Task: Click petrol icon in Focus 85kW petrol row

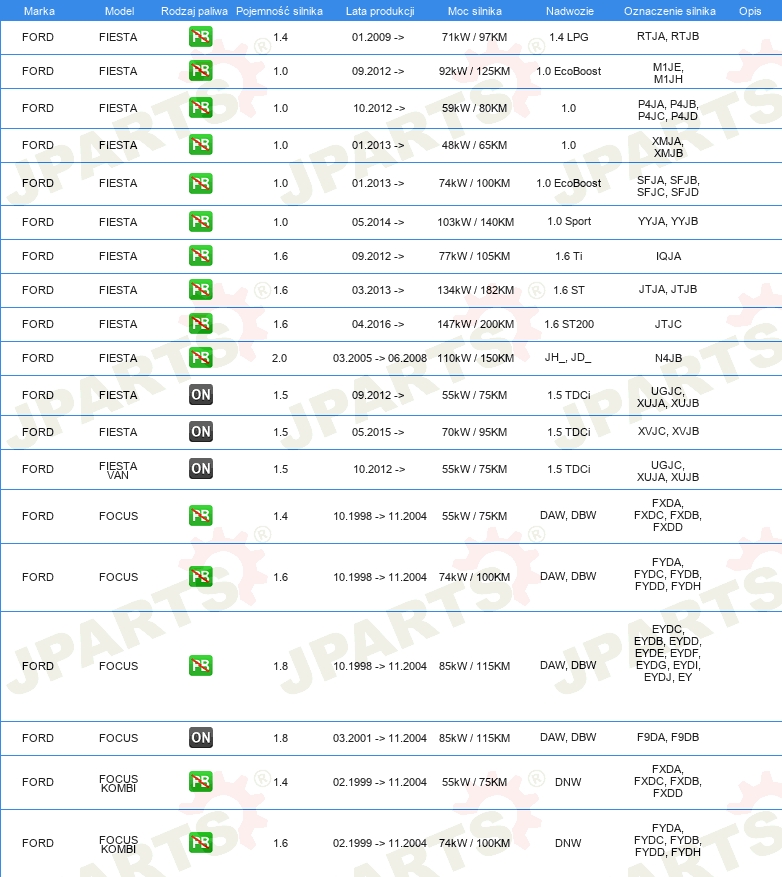Action: tap(201, 666)
